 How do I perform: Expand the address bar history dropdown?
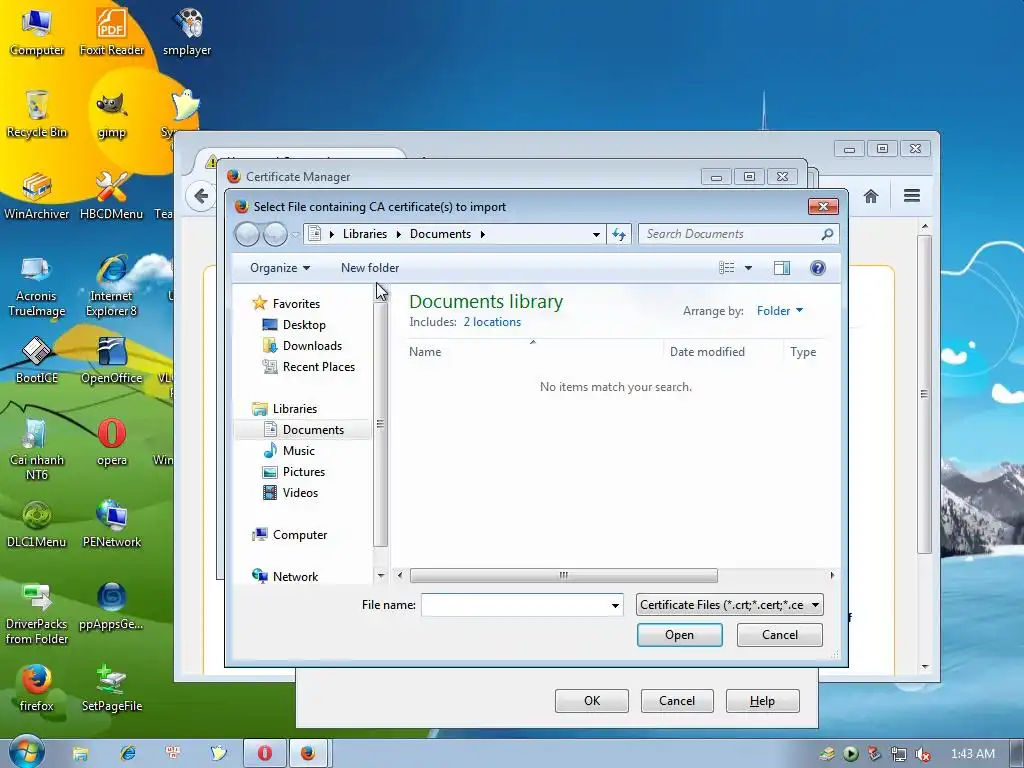[596, 234]
